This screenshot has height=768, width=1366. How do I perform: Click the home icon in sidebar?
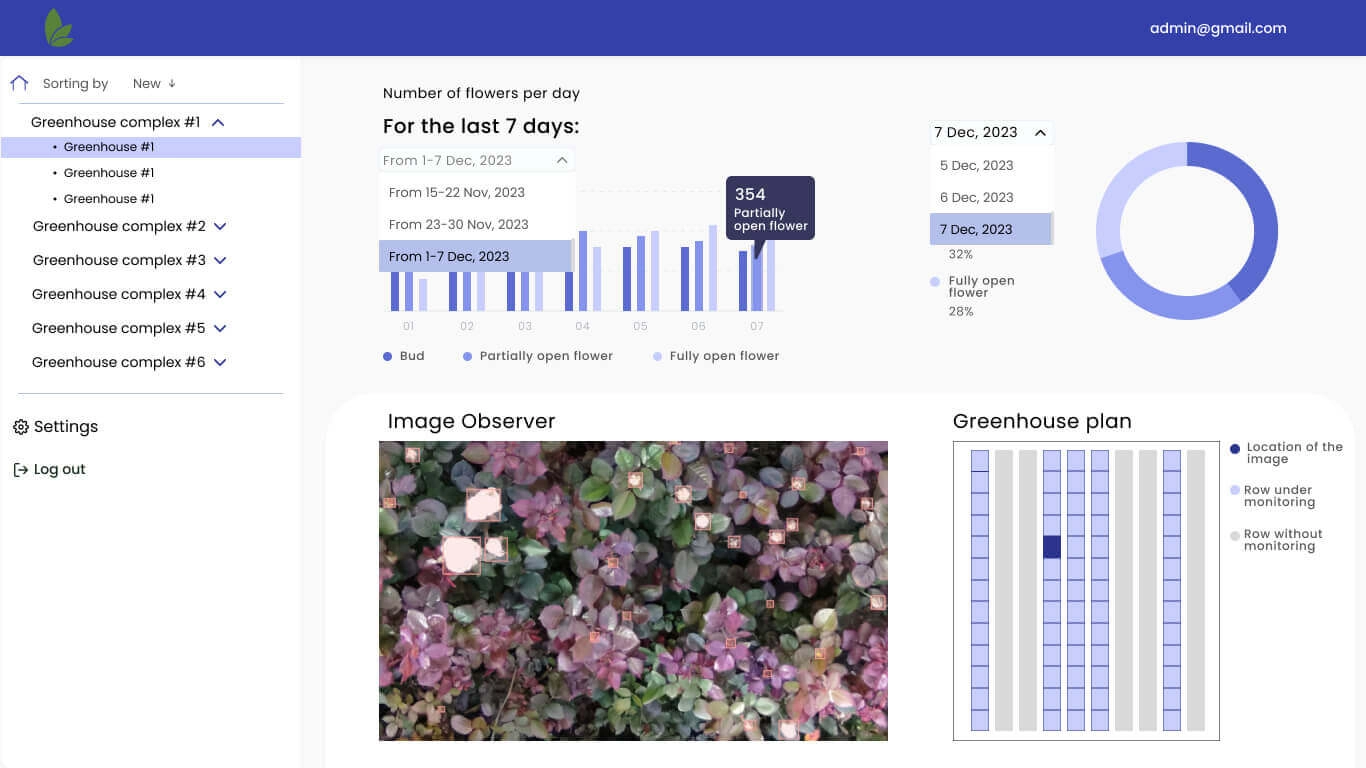click(19, 83)
